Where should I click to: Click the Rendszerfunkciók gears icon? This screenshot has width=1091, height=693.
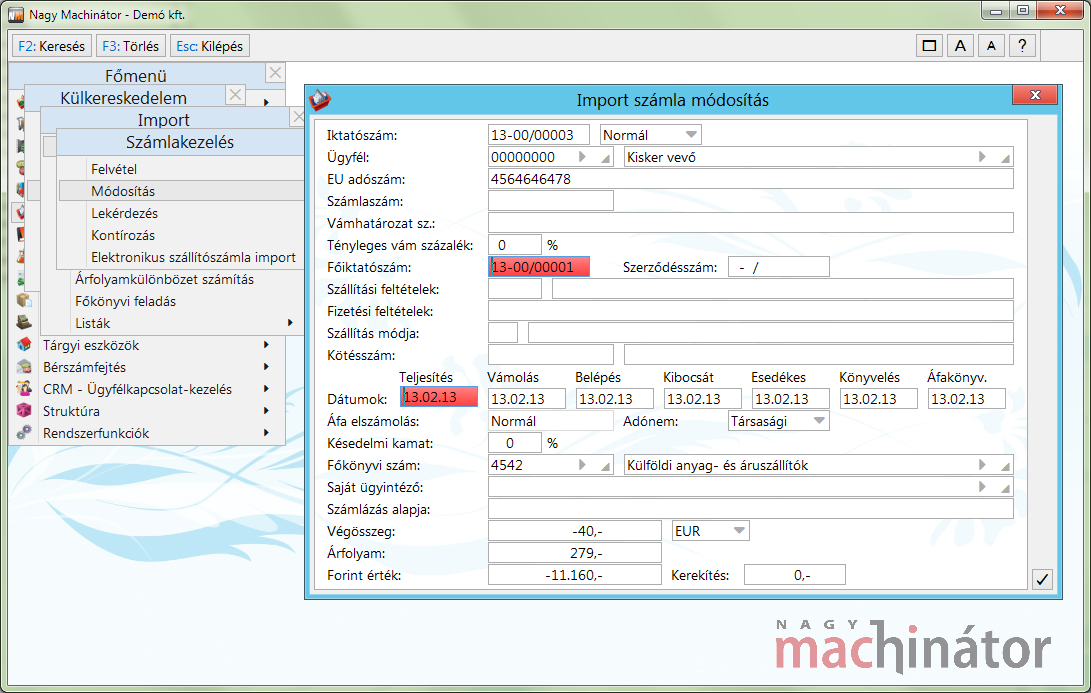[x=24, y=433]
